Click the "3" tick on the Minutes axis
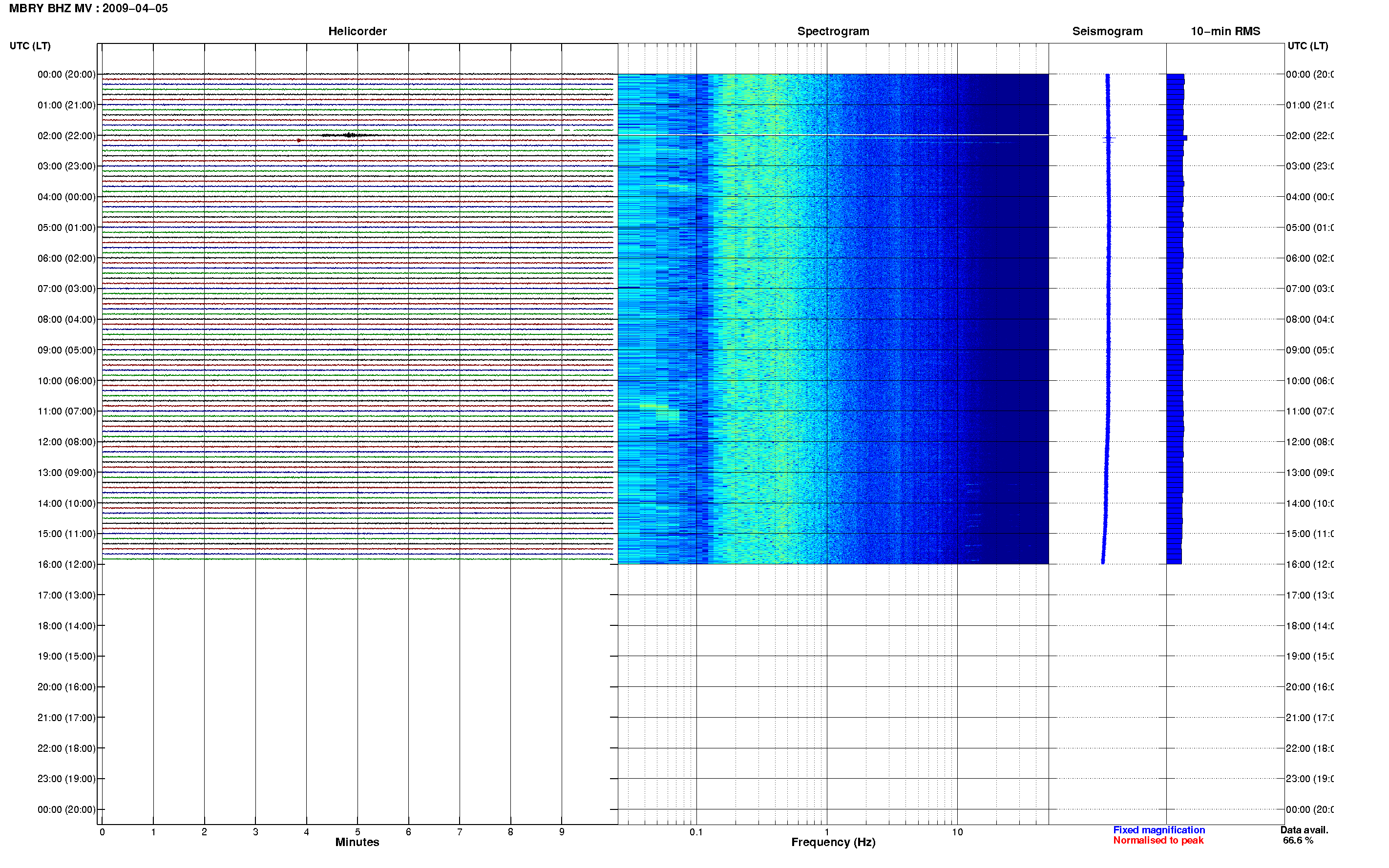This screenshot has height=868, width=1389. [255, 832]
